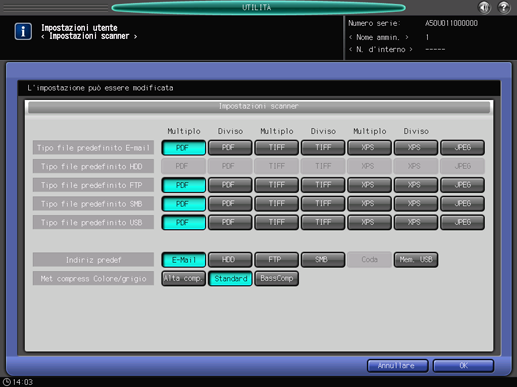517x387 pixels.
Task: Select JPEG for E-mail file type
Action: 462,148
